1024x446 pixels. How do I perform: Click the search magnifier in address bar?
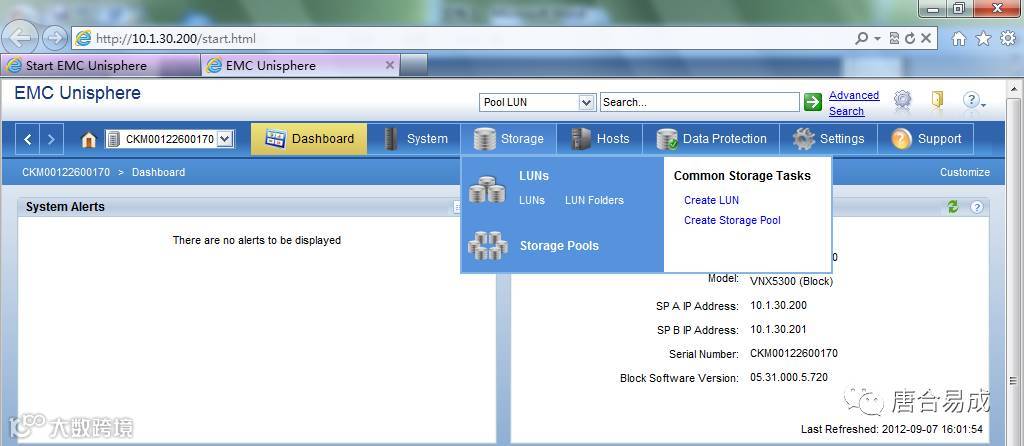pos(862,38)
